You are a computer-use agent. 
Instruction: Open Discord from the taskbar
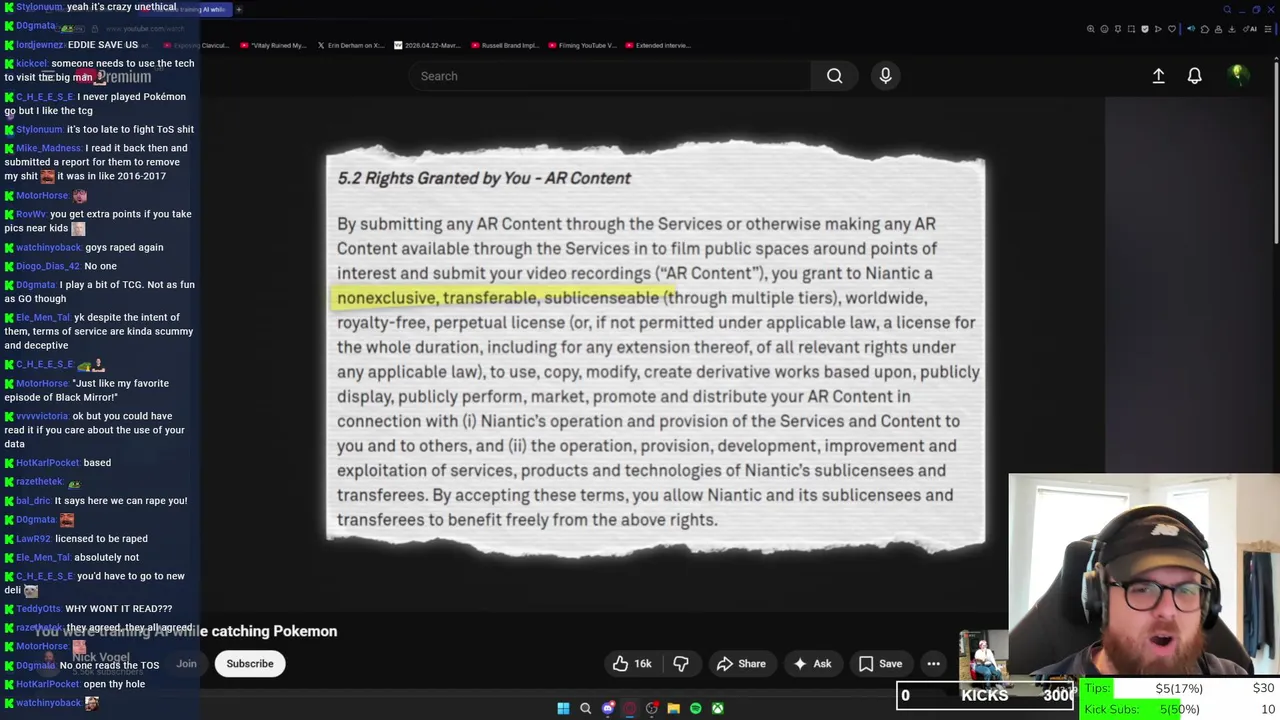pos(608,708)
